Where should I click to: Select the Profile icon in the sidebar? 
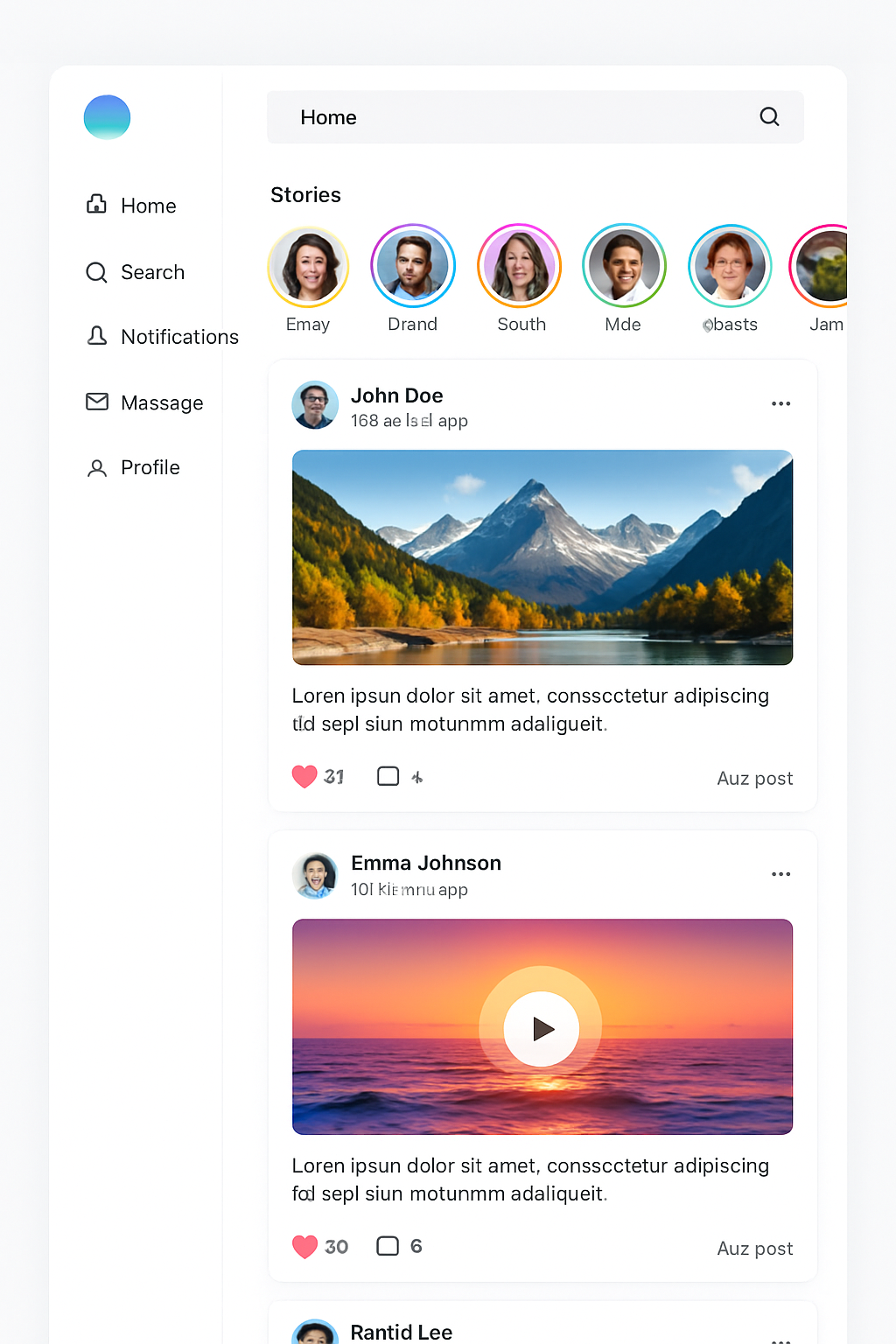[x=96, y=467]
